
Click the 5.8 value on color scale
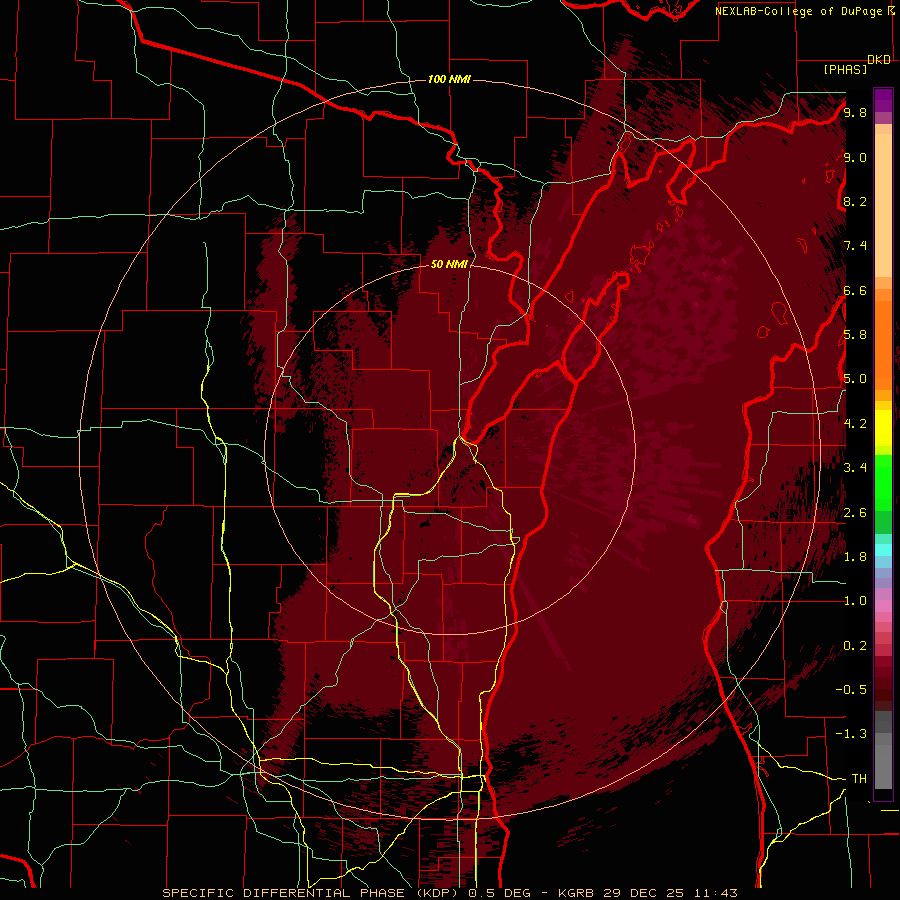click(855, 335)
